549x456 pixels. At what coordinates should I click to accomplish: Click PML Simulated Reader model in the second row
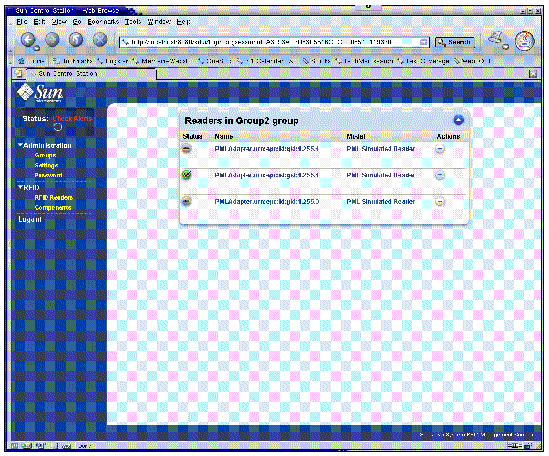[x=381, y=175]
